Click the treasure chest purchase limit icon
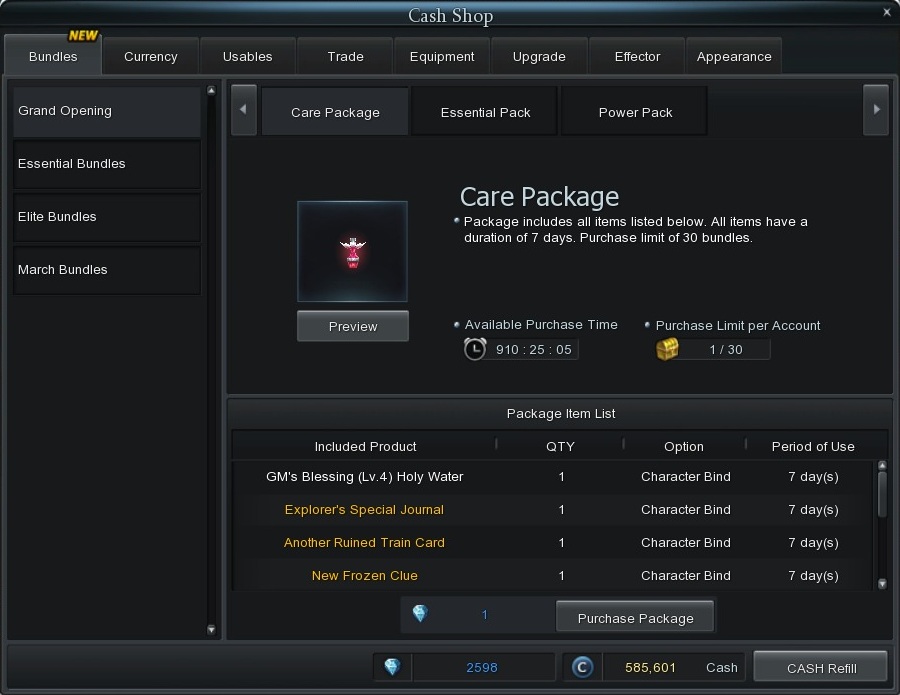The width and height of the screenshot is (900, 695). pos(667,349)
